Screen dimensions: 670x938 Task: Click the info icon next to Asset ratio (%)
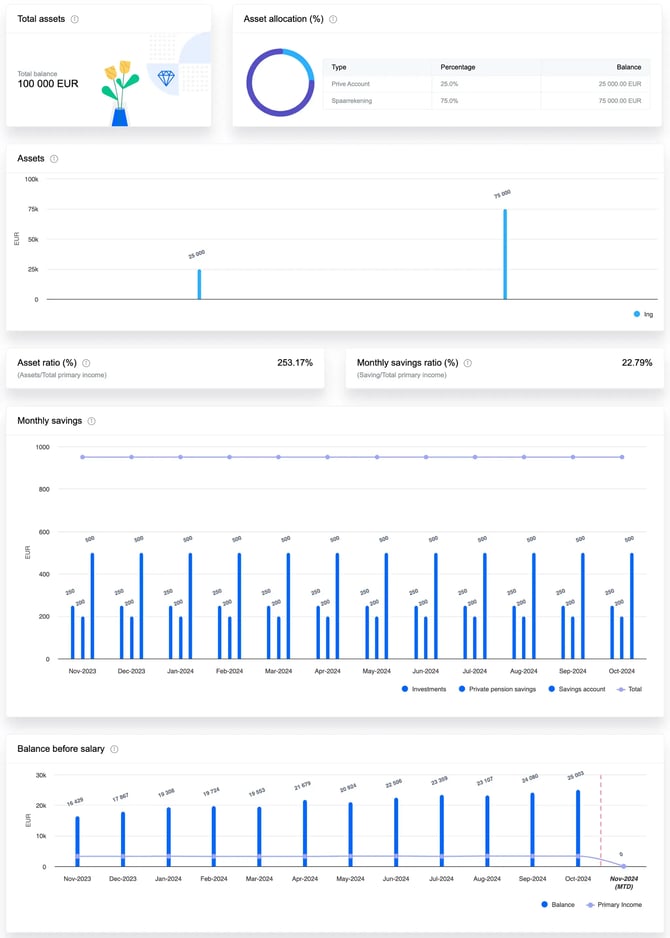(x=86, y=363)
